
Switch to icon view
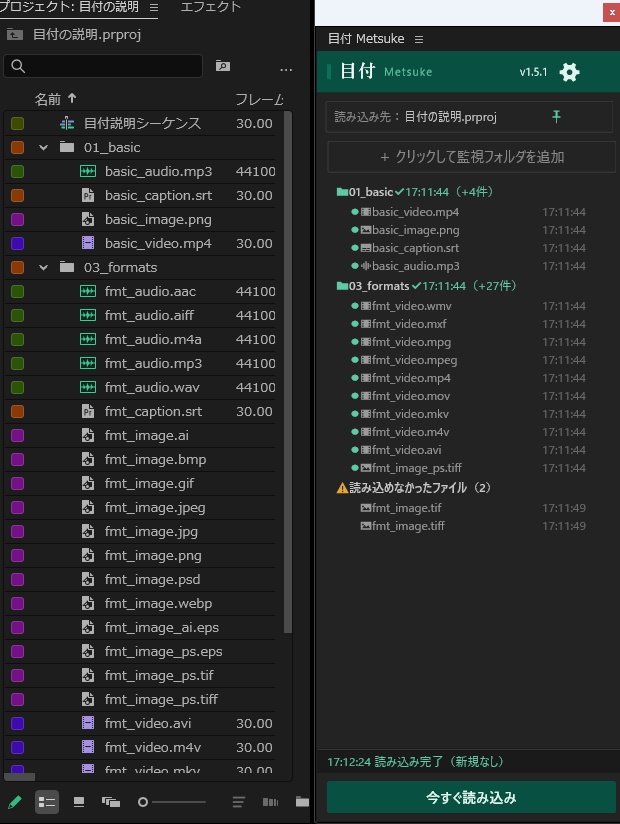[79, 802]
